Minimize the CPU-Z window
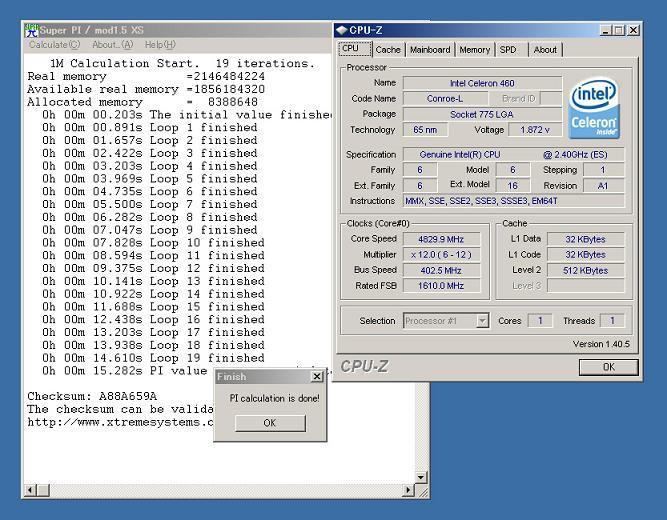667x520 pixels. coord(605,30)
